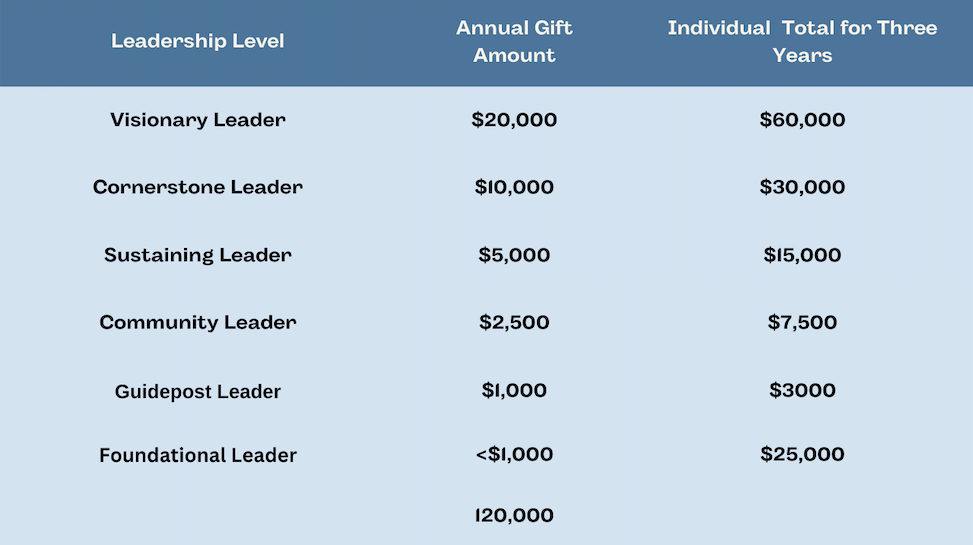Viewport: 973px width, 545px height.
Task: Click the <$1,000 gift amount cell
Action: pyautogui.click(x=514, y=454)
